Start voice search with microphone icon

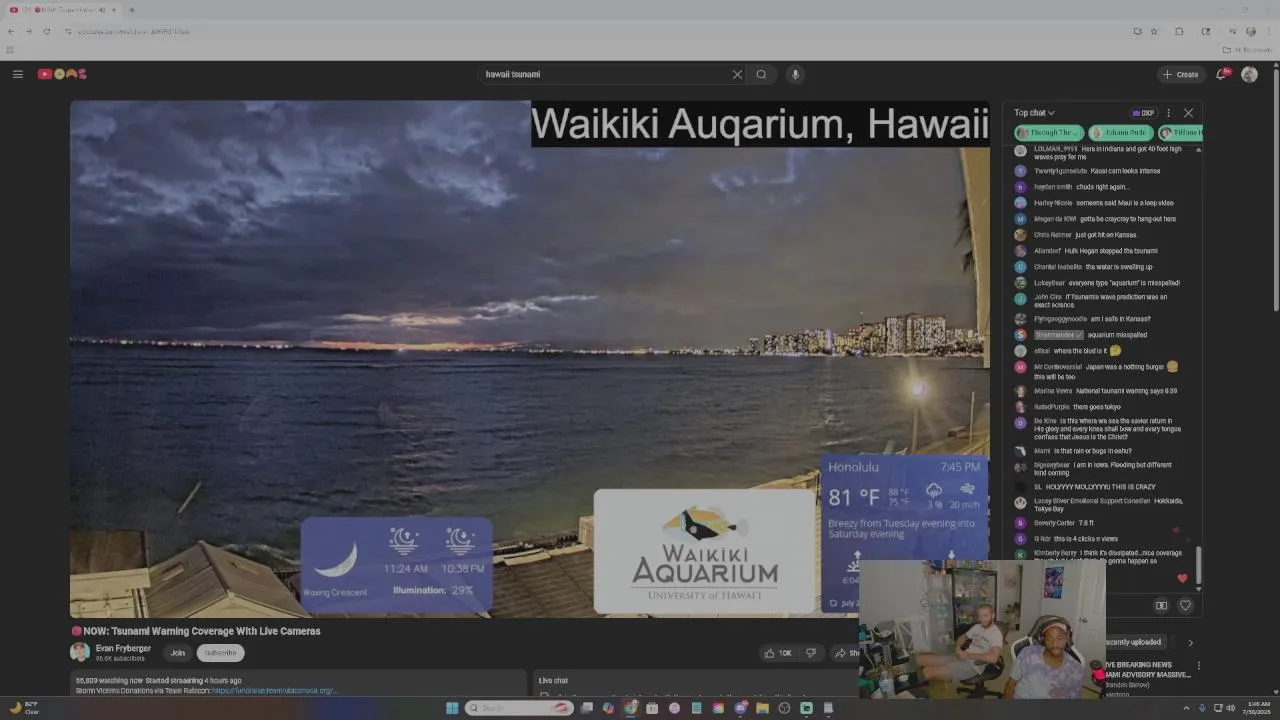click(x=795, y=74)
